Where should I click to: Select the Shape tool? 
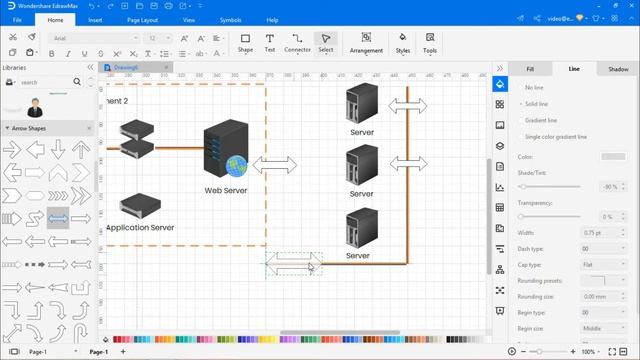tap(245, 43)
